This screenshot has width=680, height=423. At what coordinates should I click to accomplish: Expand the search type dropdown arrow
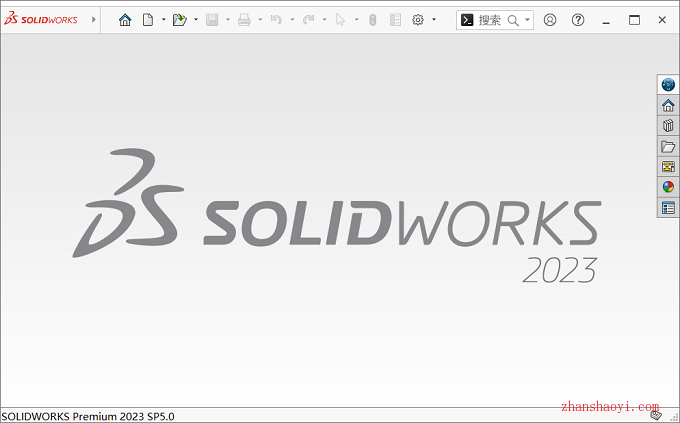coord(527,20)
